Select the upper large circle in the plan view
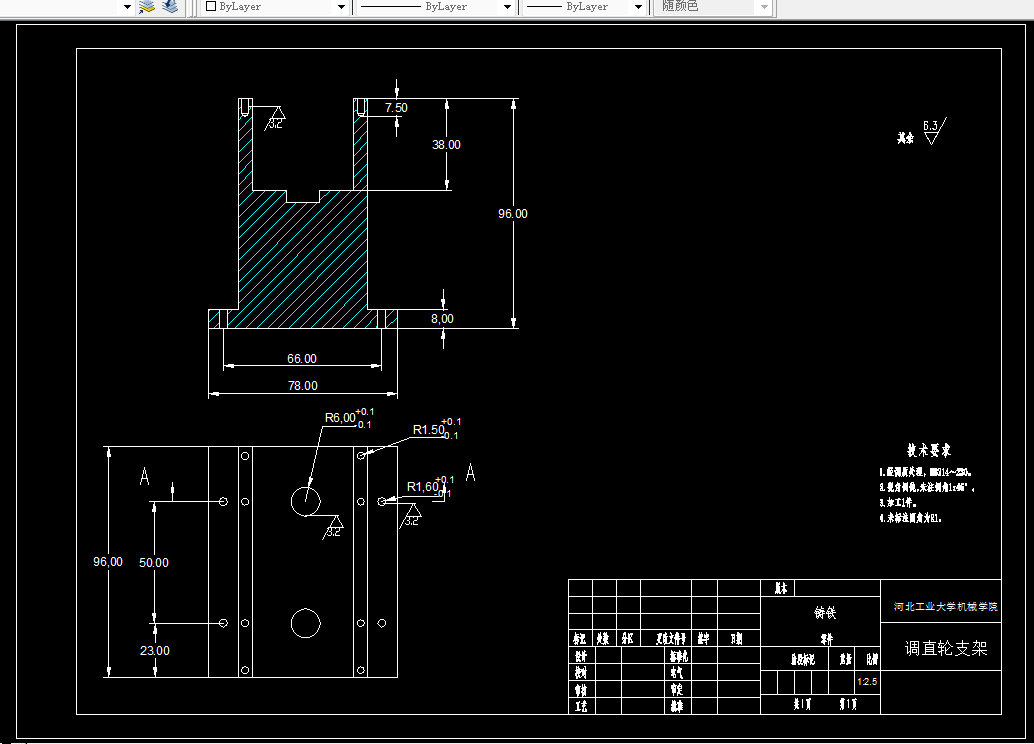 tap(306, 502)
